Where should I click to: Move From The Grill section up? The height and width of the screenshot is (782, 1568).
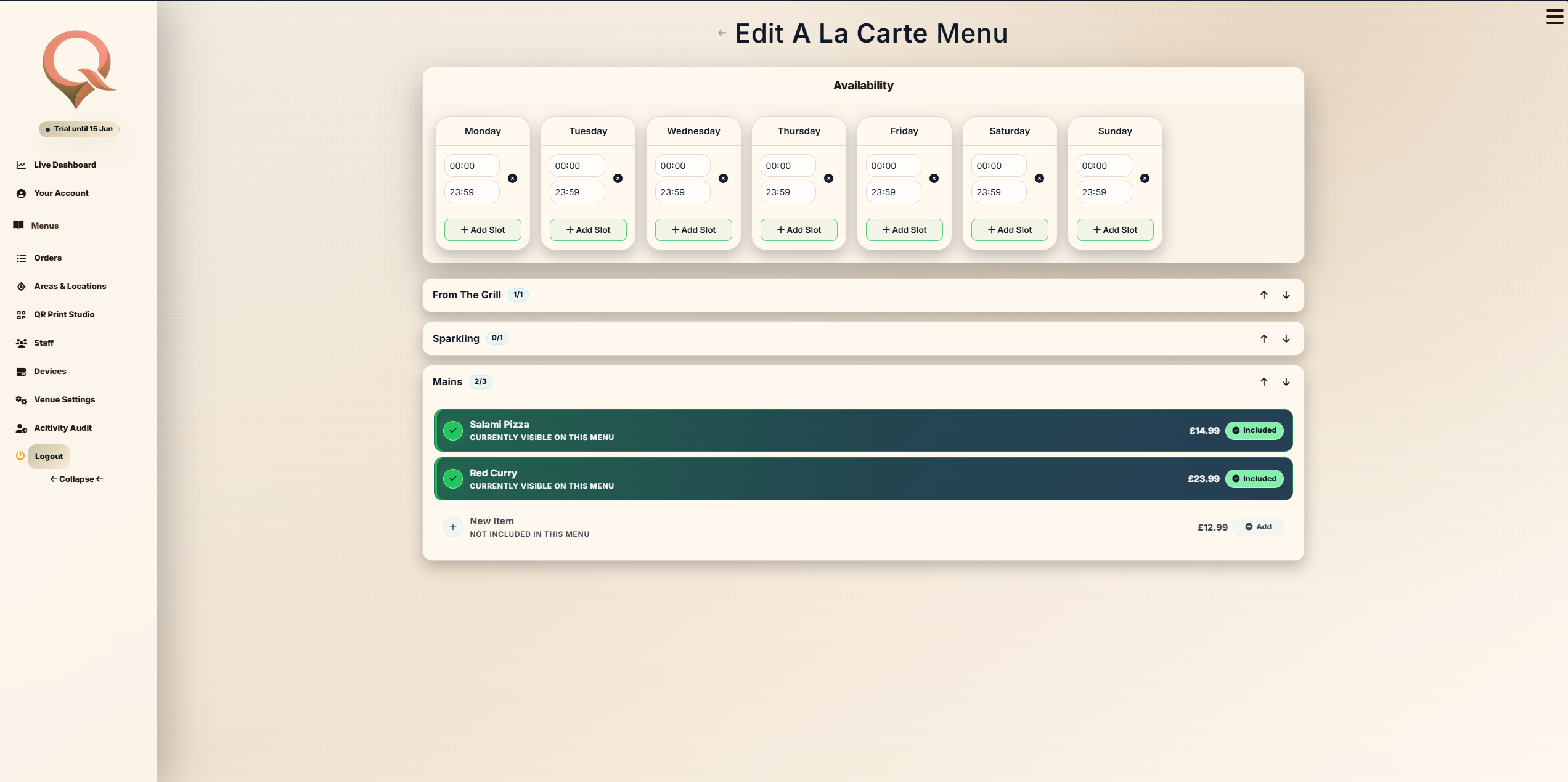pos(1264,295)
